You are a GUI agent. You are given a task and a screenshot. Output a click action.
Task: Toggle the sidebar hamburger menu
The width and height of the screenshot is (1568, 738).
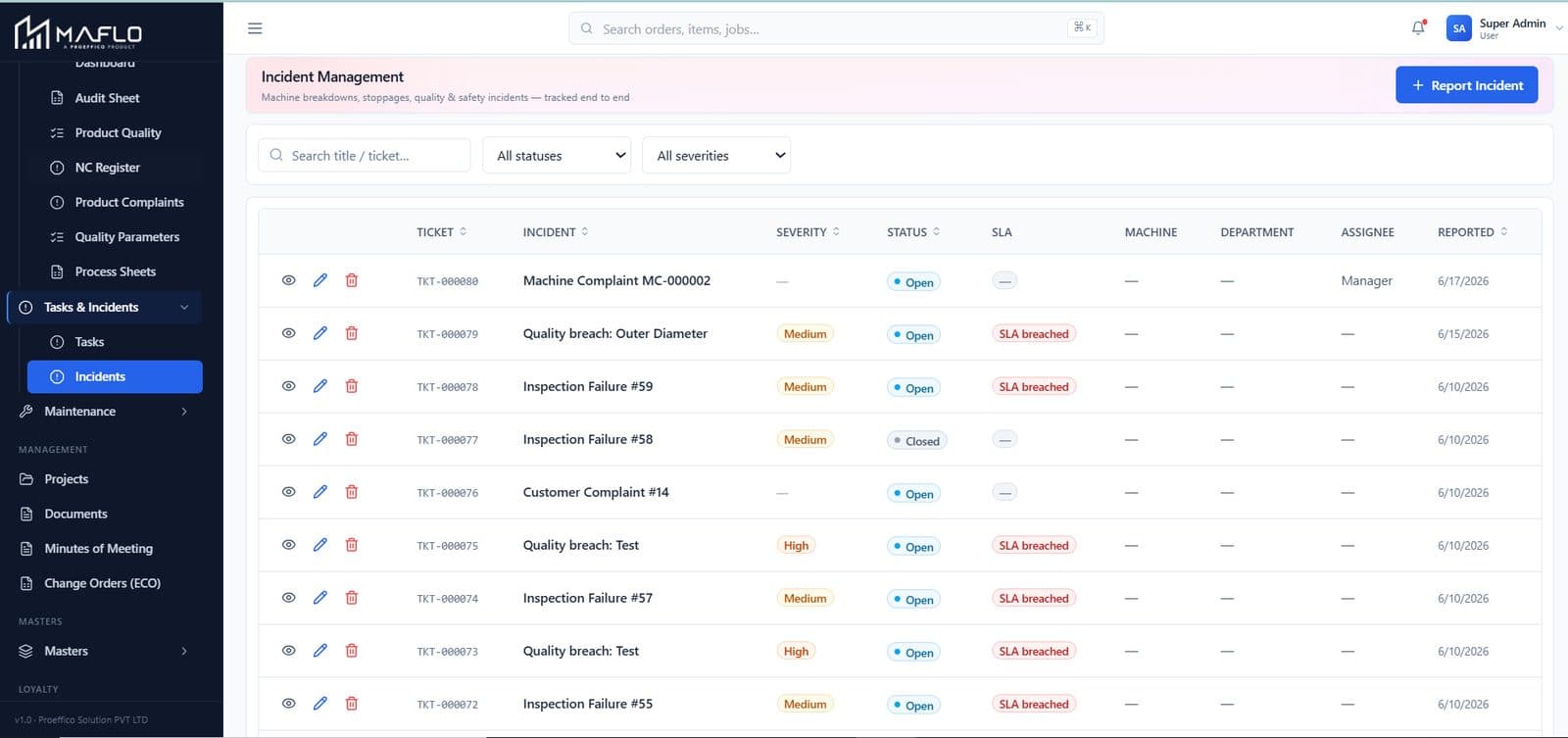[x=255, y=28]
